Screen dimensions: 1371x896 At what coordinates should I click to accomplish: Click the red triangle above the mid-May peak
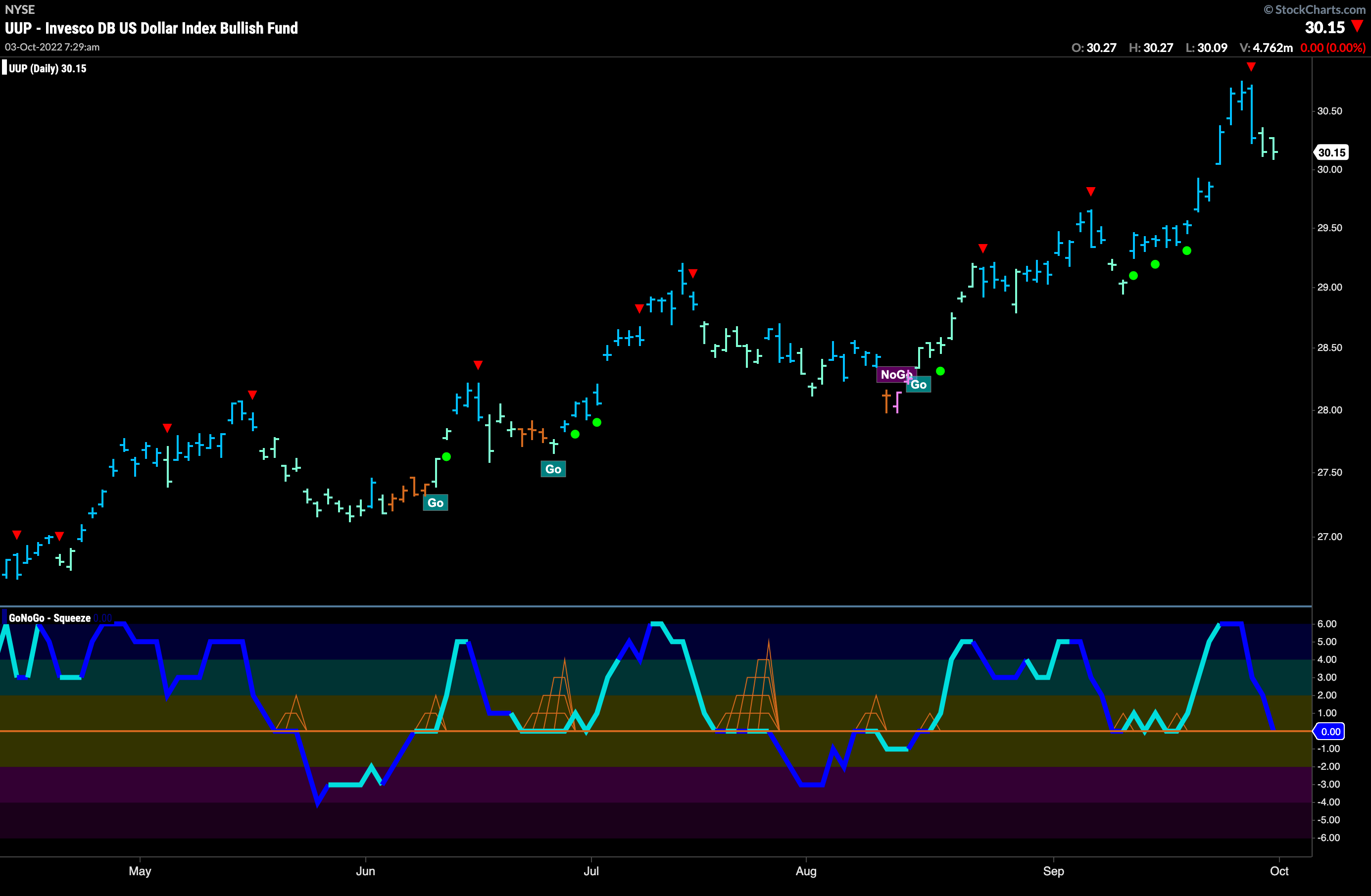point(252,395)
